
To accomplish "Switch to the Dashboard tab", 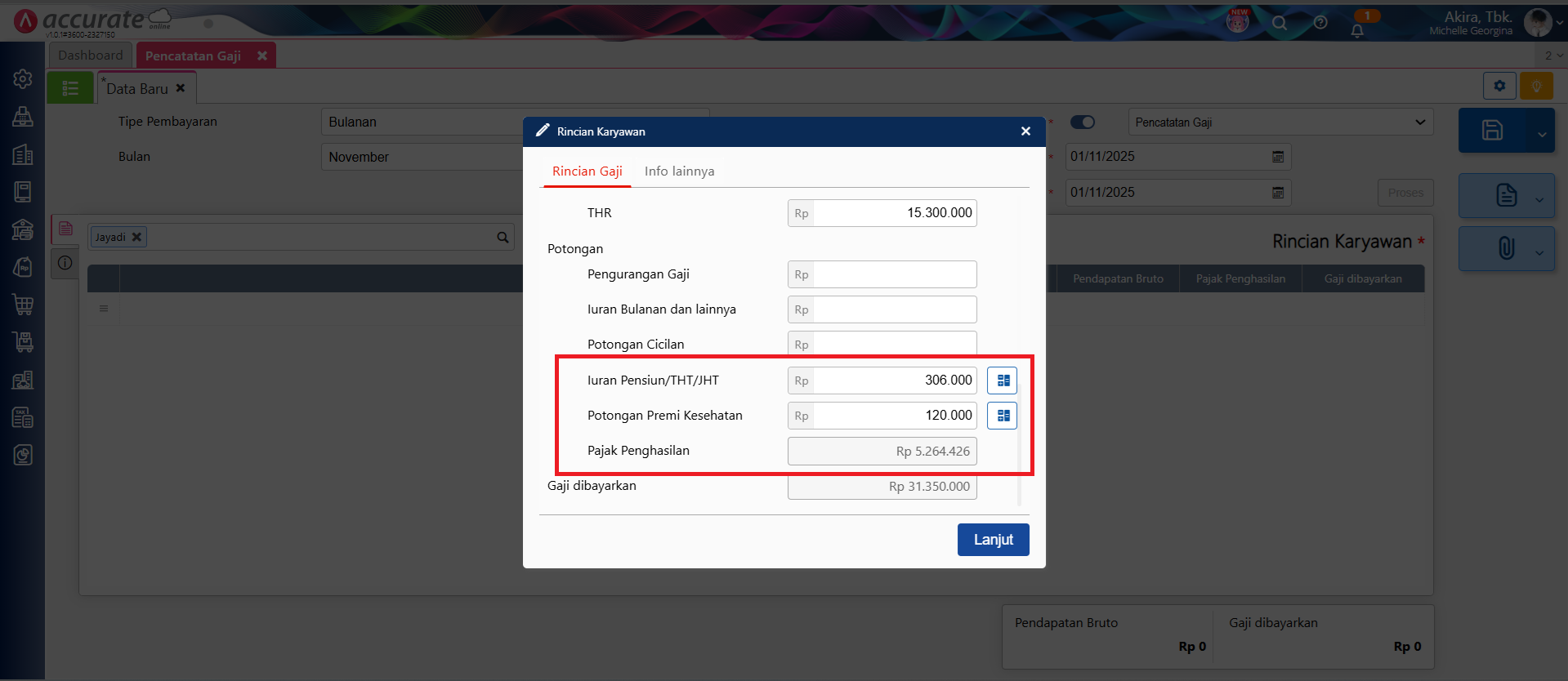I will coord(91,56).
